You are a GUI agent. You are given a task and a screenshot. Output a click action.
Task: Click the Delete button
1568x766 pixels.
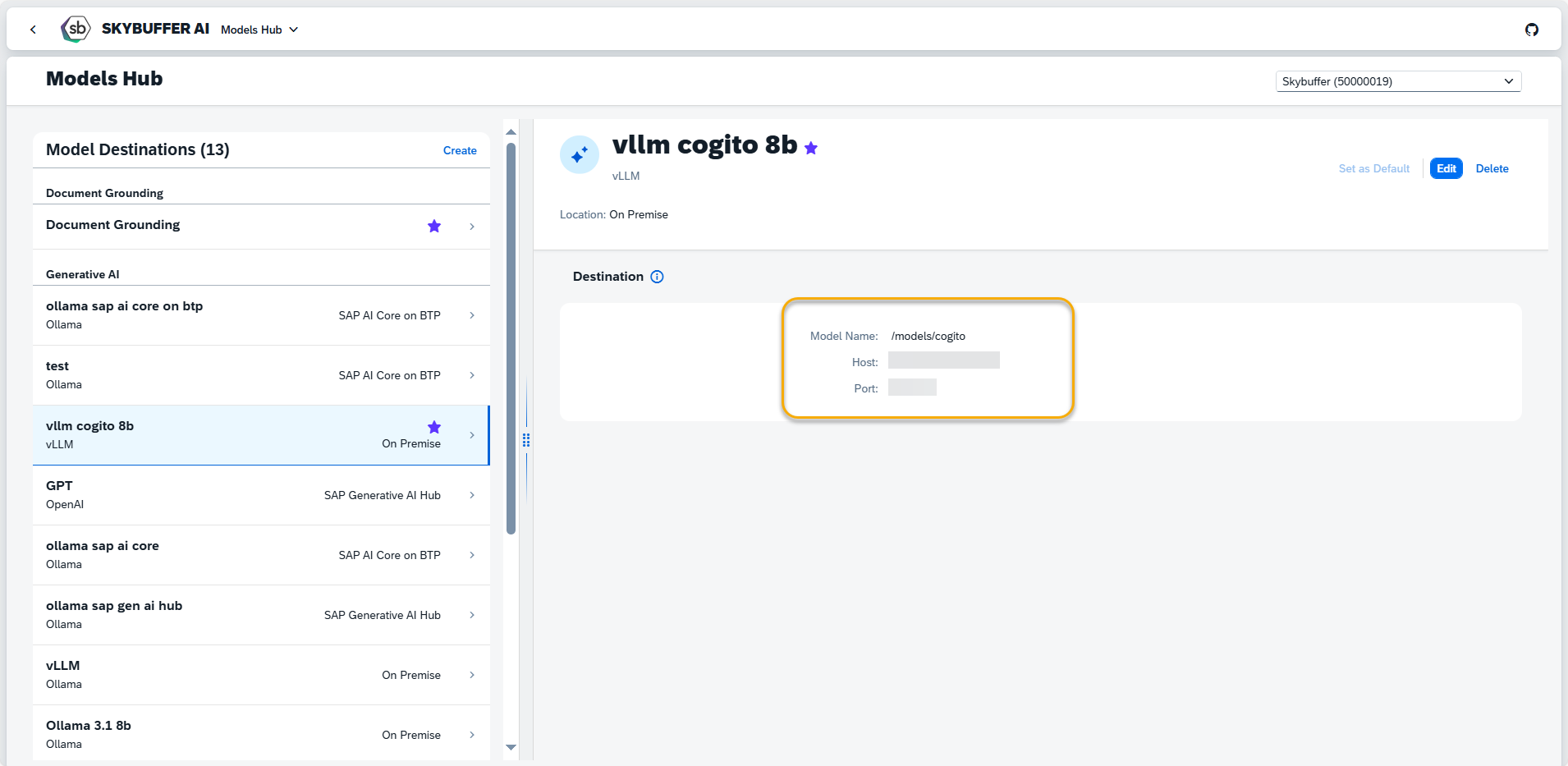(1492, 168)
